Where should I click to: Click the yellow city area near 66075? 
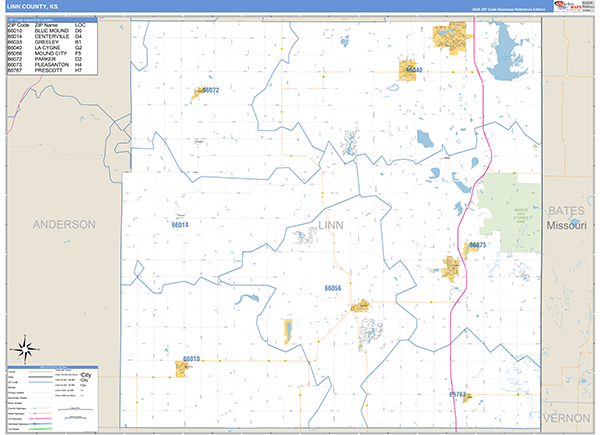pos(469,250)
